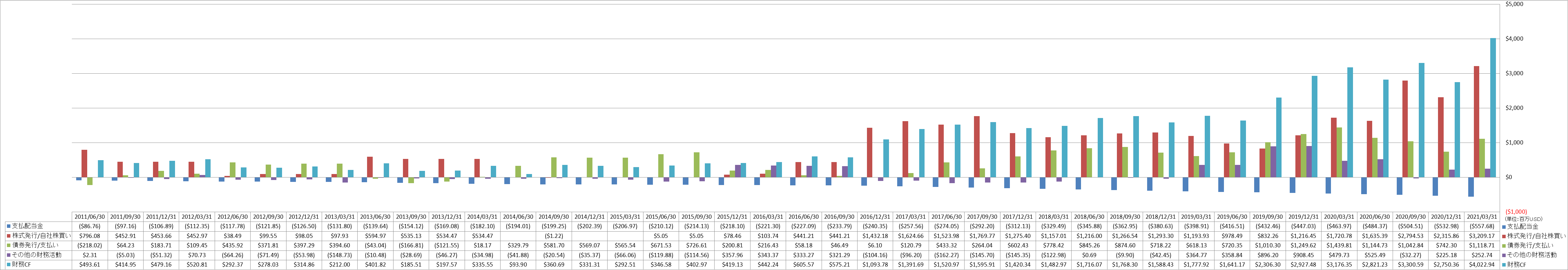Viewport: 1568px width, 270px height.
Task: Select the $2,306.30 cell
Action: 1267,265
